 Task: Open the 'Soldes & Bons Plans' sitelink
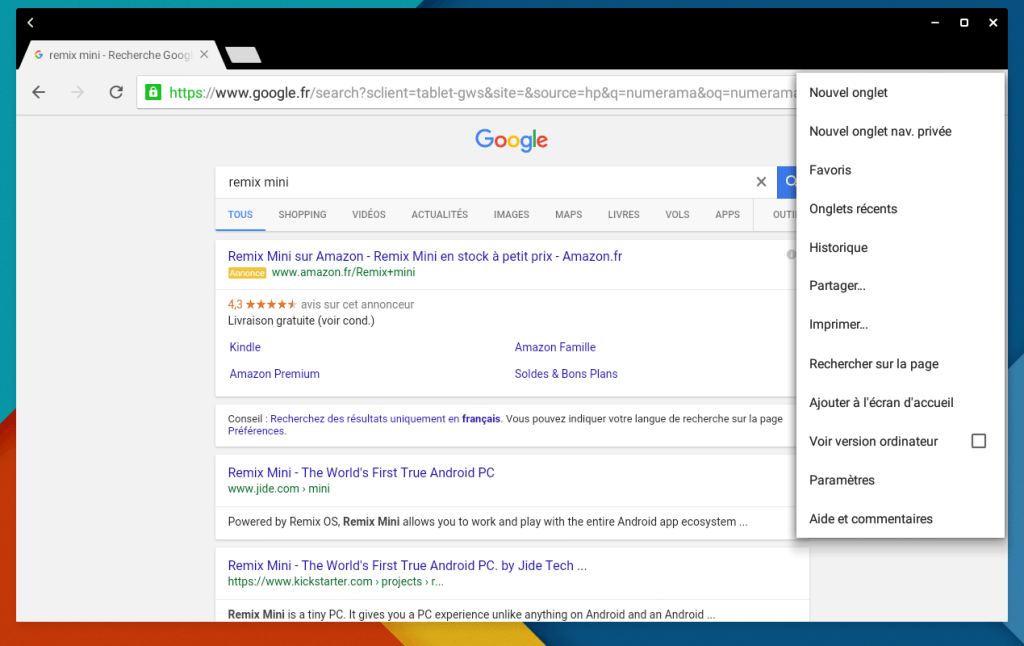click(x=566, y=374)
